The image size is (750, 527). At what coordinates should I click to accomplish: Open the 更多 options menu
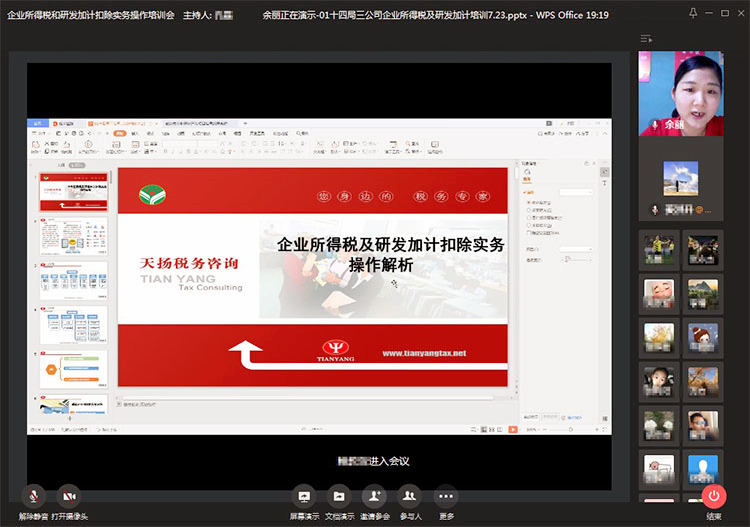click(x=446, y=496)
